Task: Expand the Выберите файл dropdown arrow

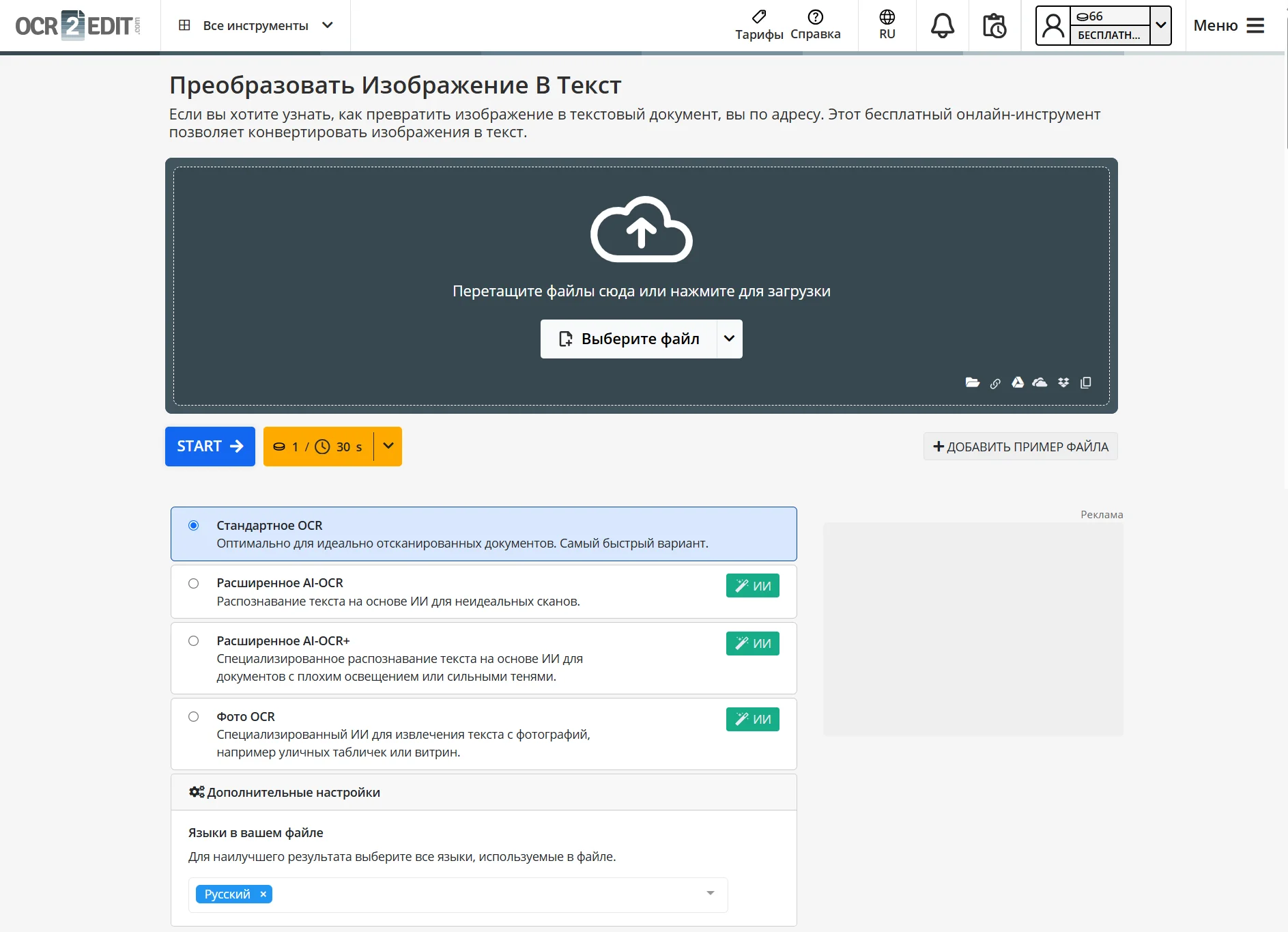Action: click(x=729, y=339)
